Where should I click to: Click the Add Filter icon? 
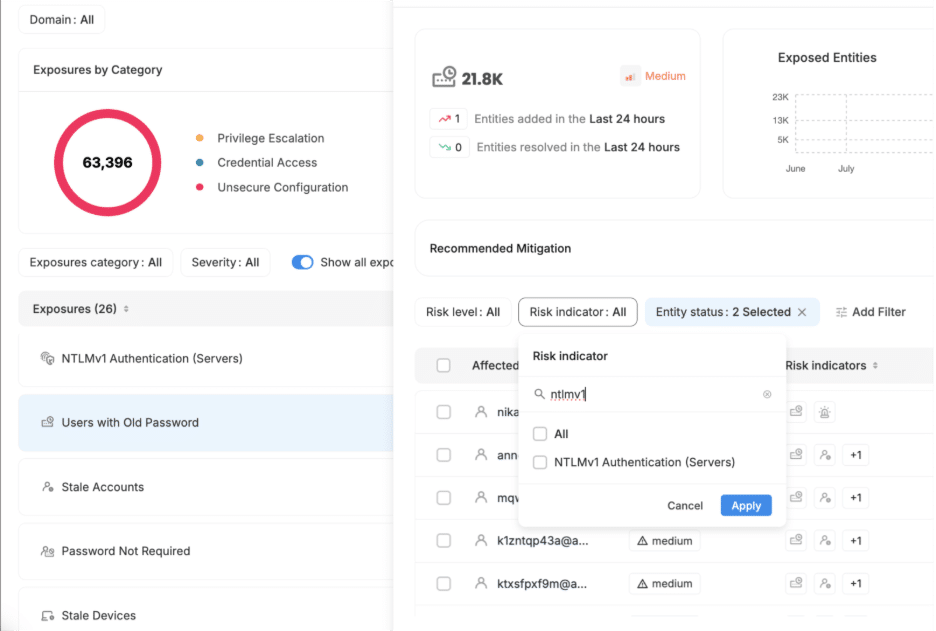pyautogui.click(x=841, y=312)
